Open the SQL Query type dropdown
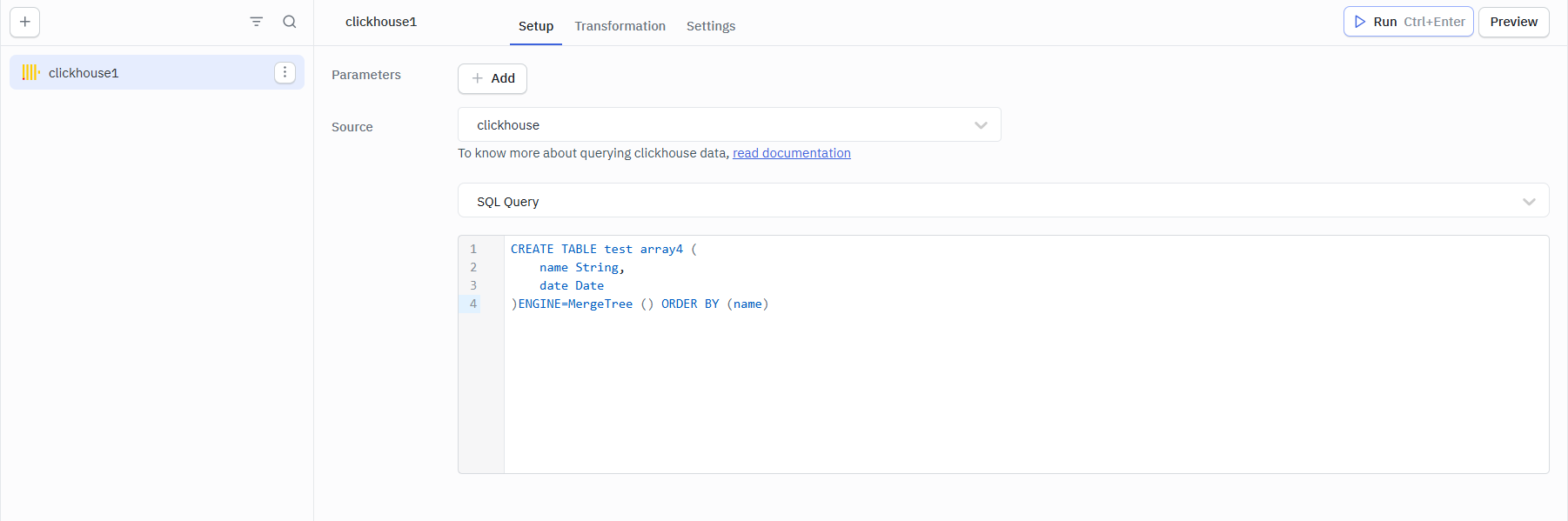The height and width of the screenshot is (521, 1568). coord(1003,201)
